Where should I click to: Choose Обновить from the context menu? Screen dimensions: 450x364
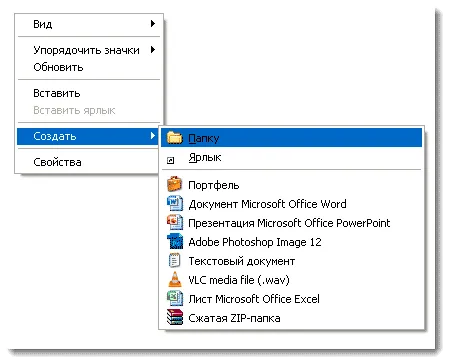tap(89, 67)
